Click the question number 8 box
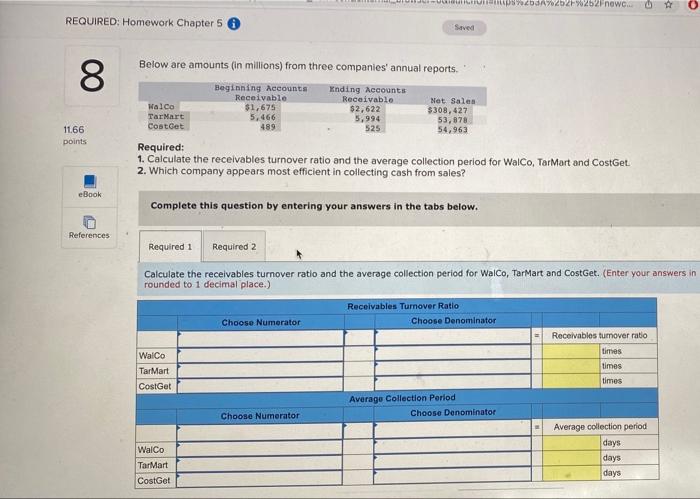Image resolution: width=700 pixels, height=499 pixels. 92,76
